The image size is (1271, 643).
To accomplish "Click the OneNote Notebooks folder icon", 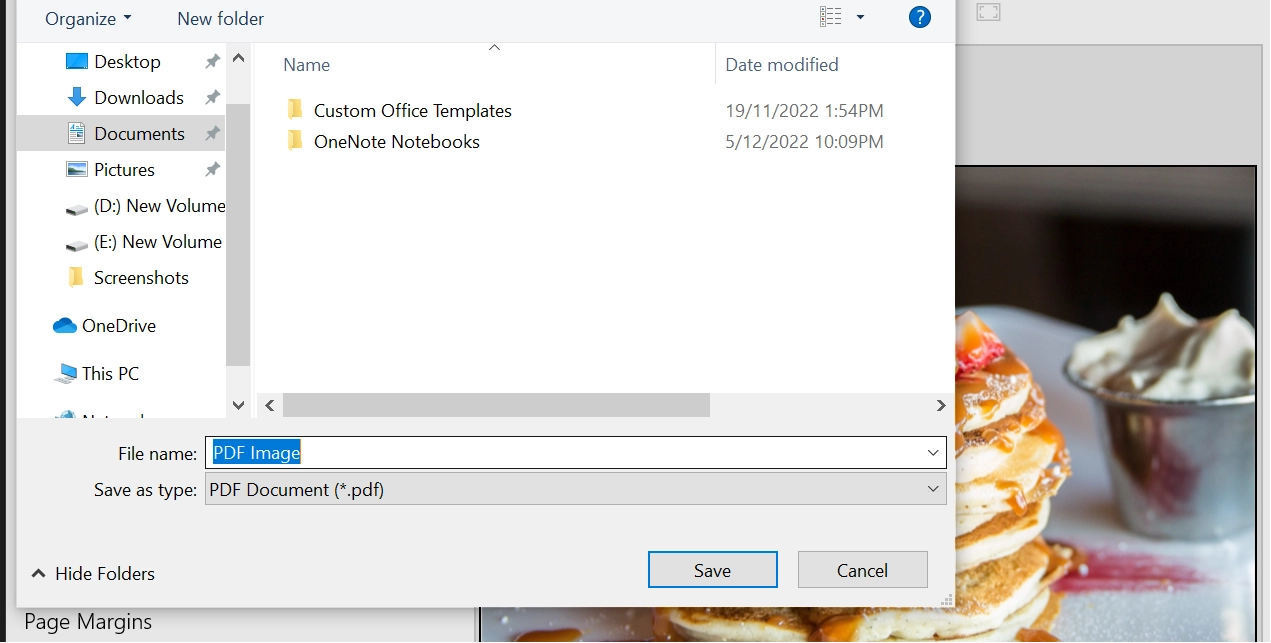I will click(x=295, y=140).
